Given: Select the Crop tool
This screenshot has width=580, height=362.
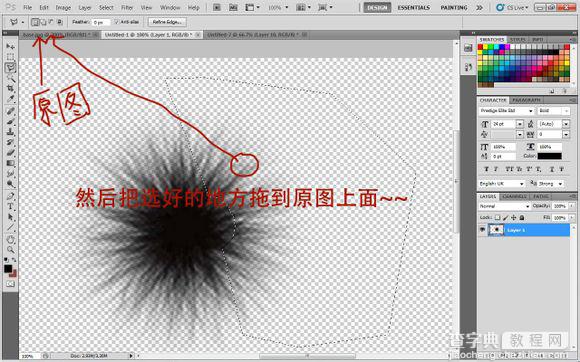Looking at the screenshot, I should click(10, 88).
